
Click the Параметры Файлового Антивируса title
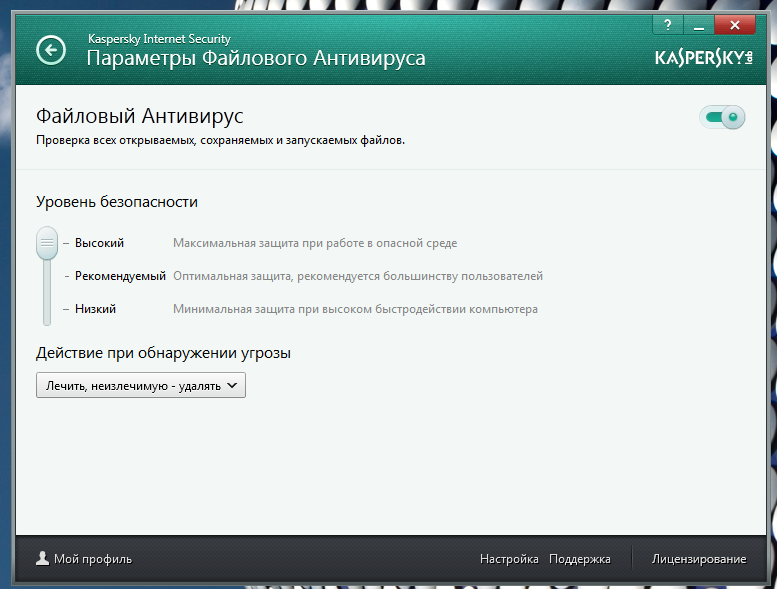[256, 58]
